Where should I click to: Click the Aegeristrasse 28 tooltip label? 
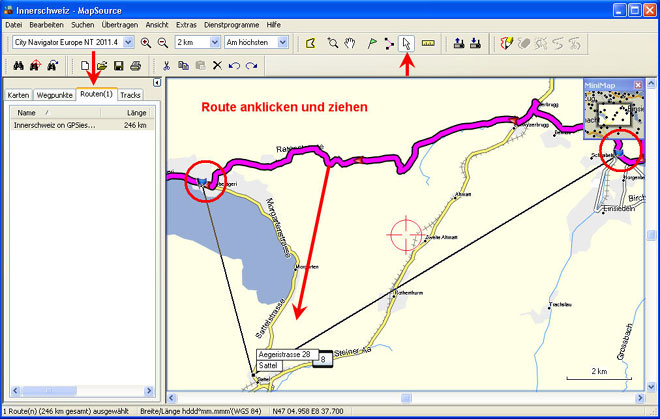click(x=287, y=355)
